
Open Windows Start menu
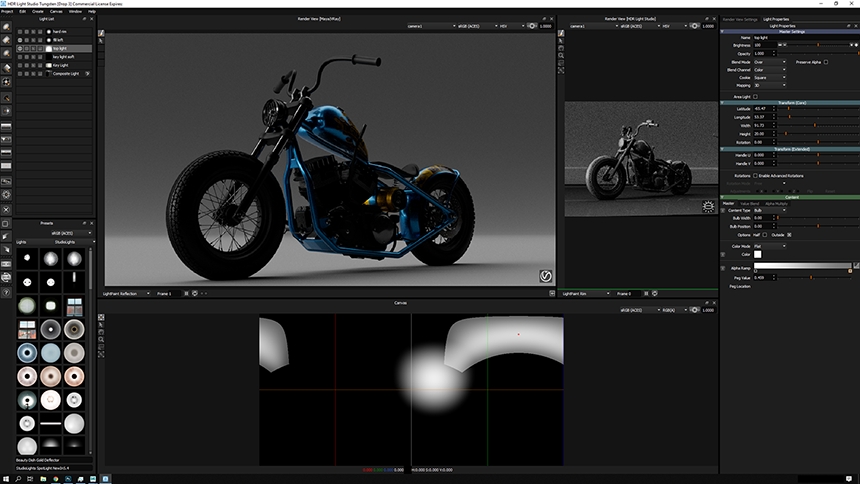6,479
